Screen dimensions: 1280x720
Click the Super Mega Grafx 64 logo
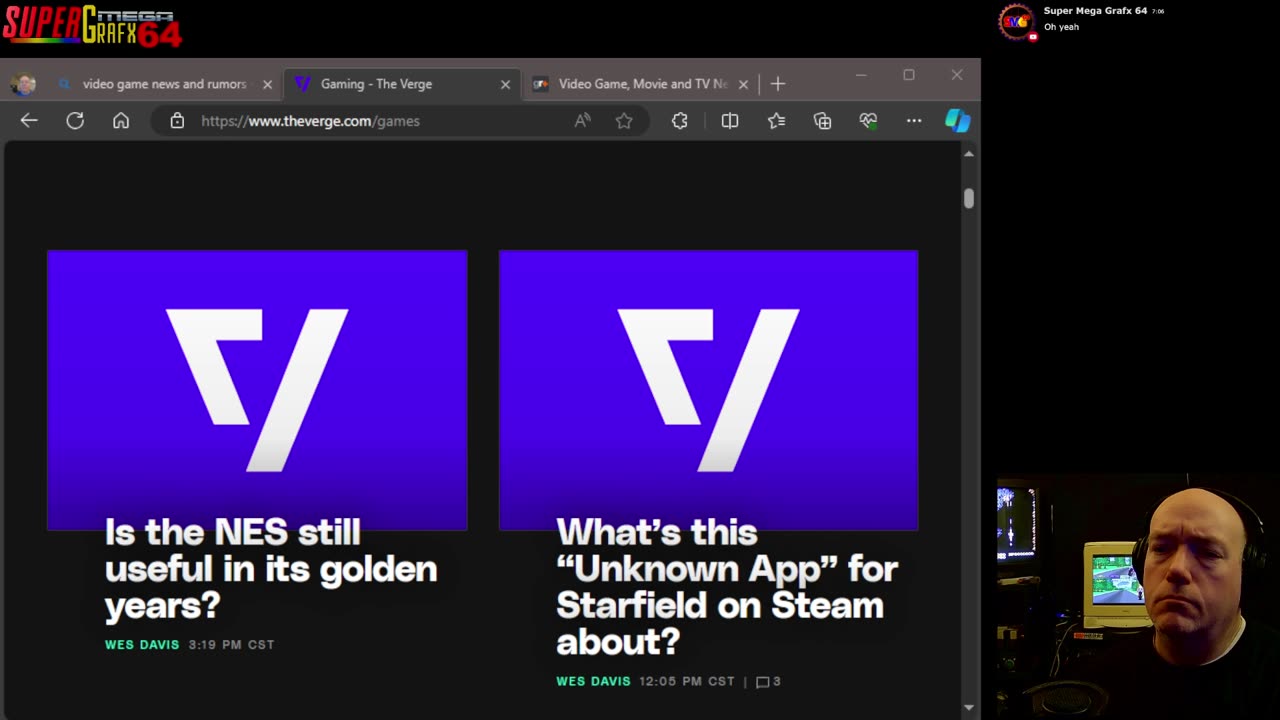point(92,27)
